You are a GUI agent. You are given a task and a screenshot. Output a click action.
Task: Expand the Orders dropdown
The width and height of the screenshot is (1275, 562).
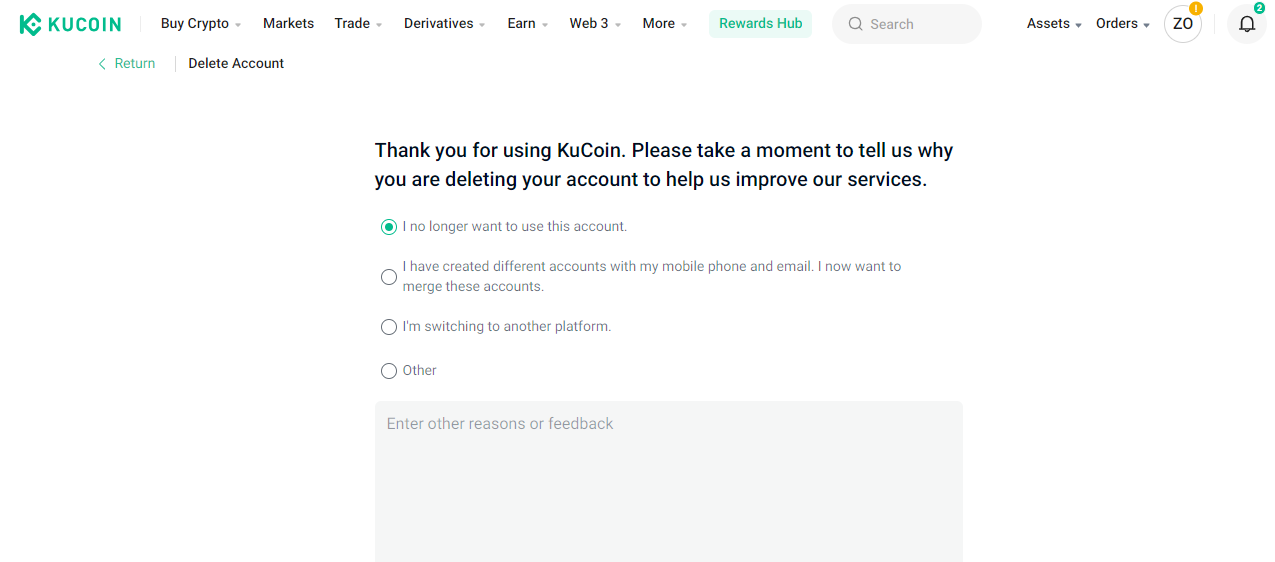tap(1123, 24)
